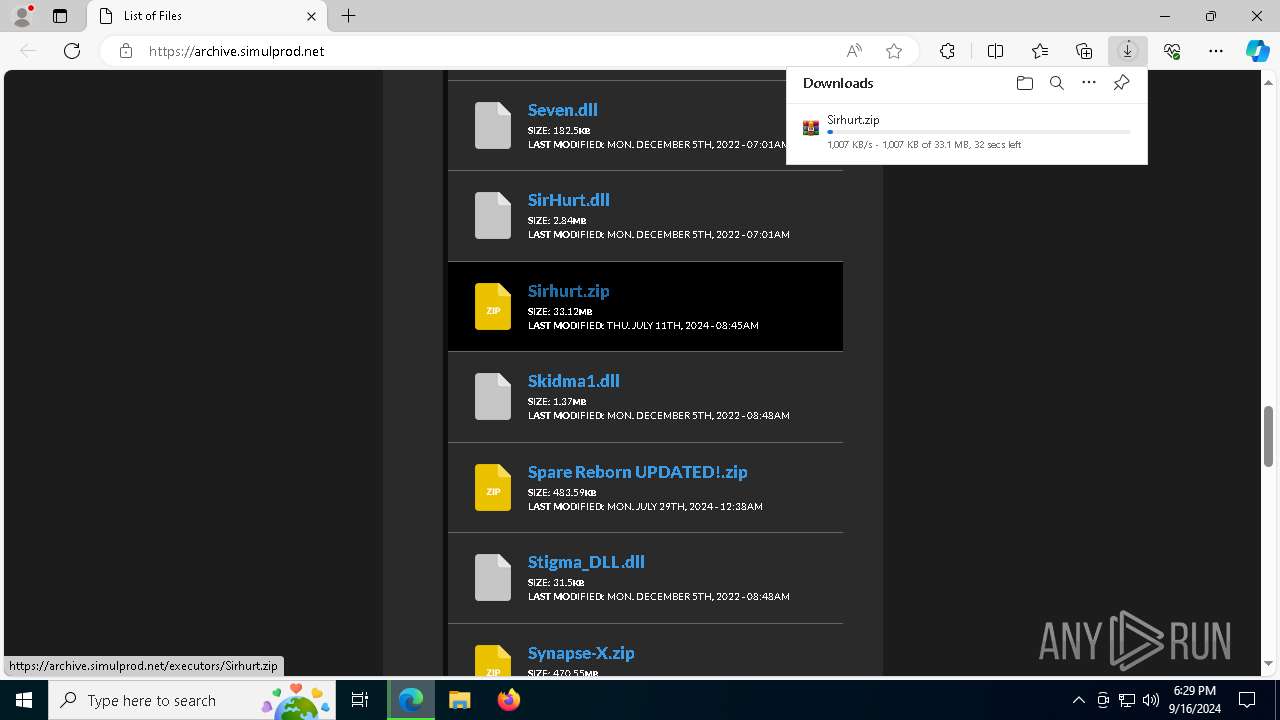Open File Explorer on taskbar

[x=459, y=700]
